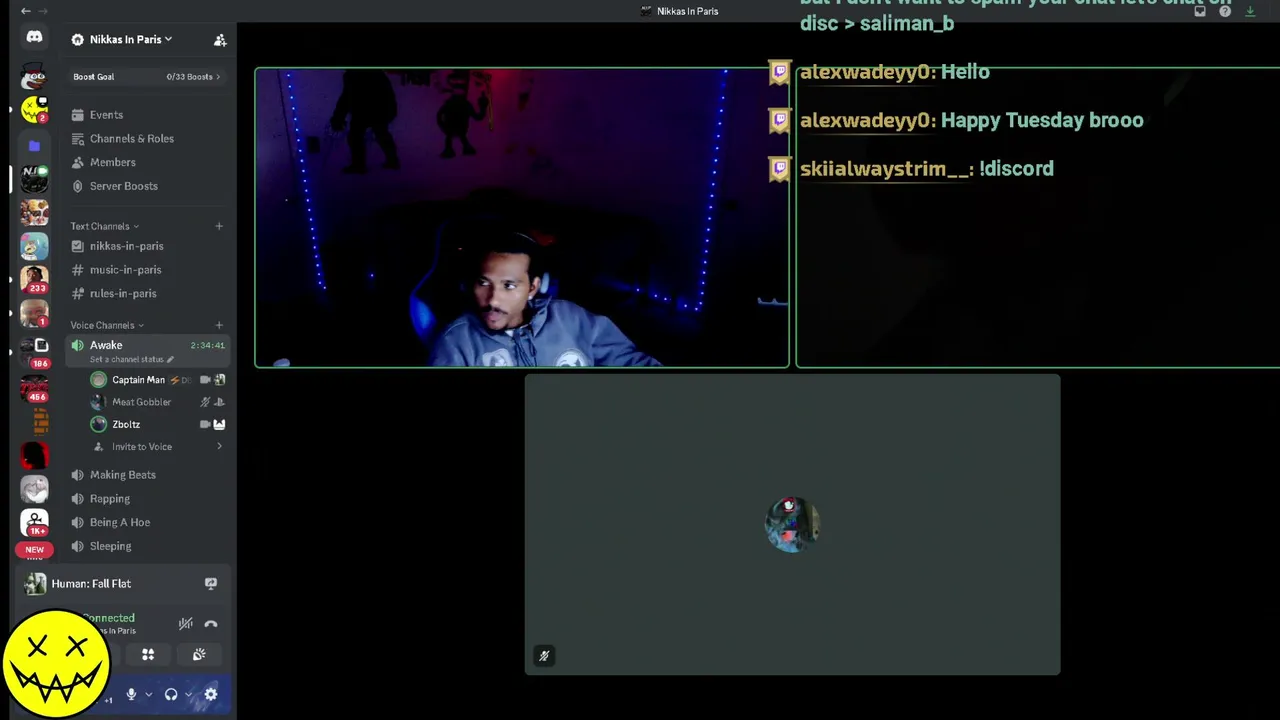Click the edit pencil for channel status
The height and width of the screenshot is (720, 1280).
[170, 359]
